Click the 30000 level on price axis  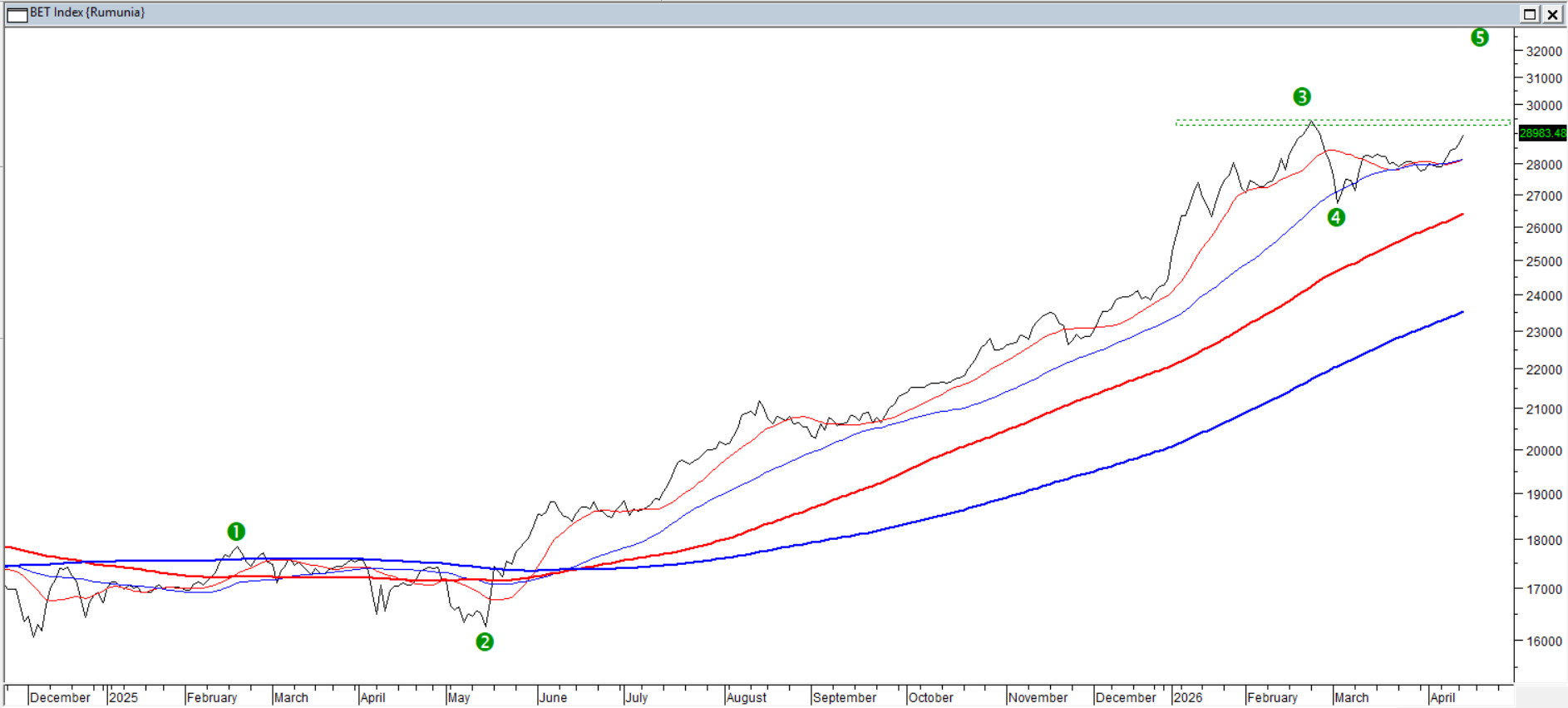point(1544,106)
